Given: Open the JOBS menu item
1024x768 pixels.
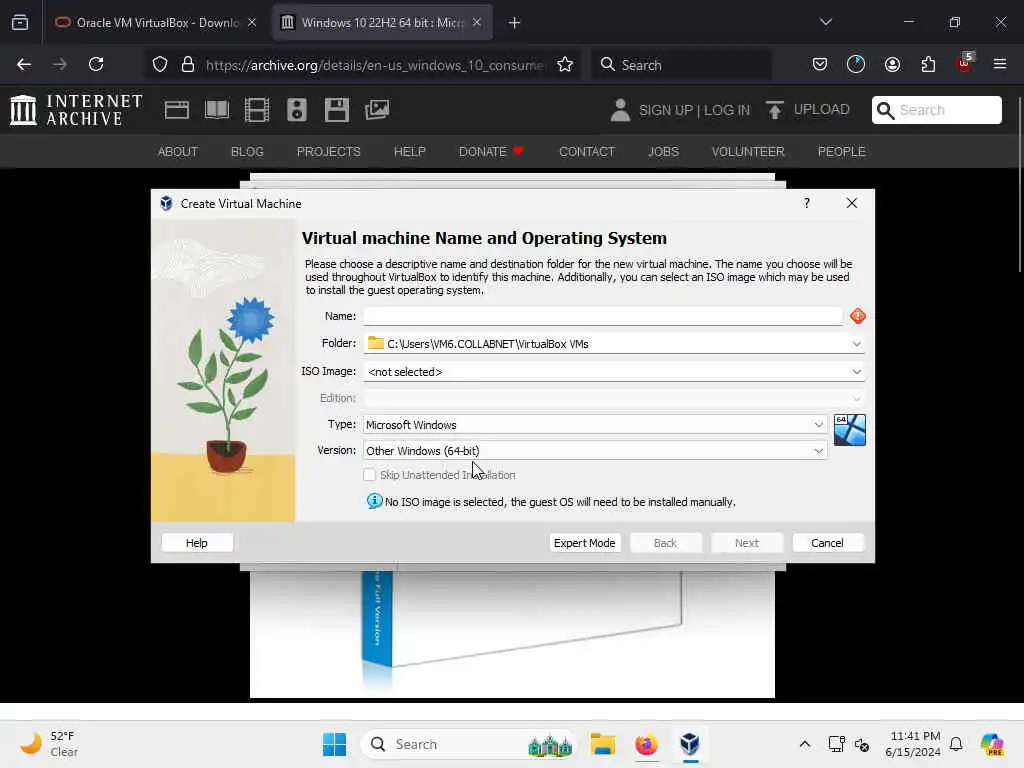Looking at the screenshot, I should click(x=663, y=152).
